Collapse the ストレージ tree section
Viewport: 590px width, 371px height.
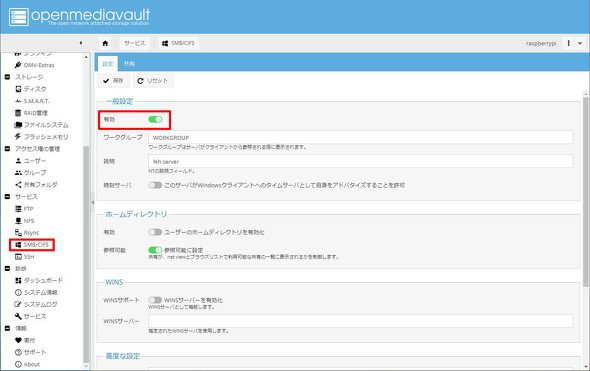pos(7,77)
